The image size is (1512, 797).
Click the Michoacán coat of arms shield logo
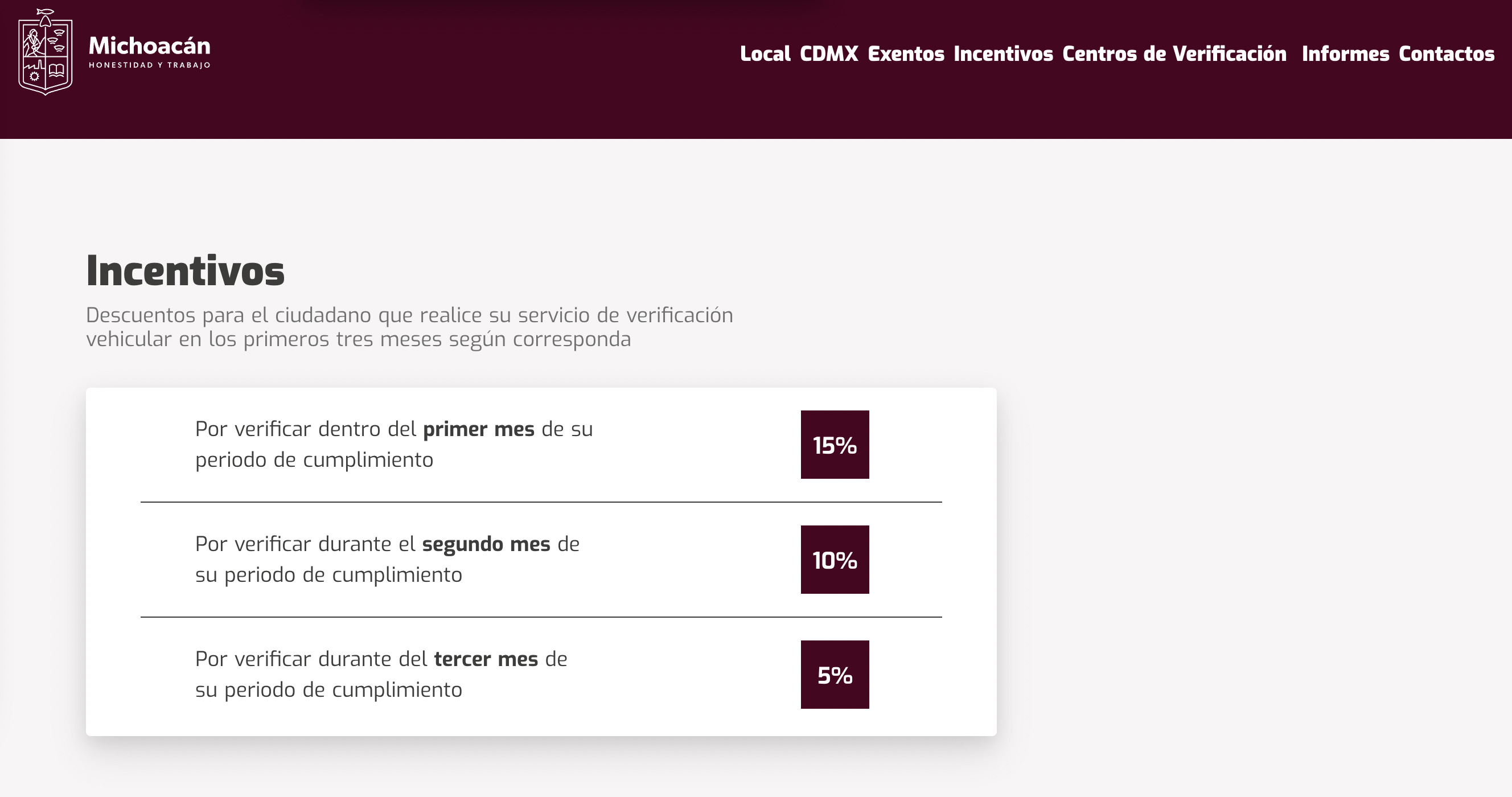pyautogui.click(x=45, y=53)
